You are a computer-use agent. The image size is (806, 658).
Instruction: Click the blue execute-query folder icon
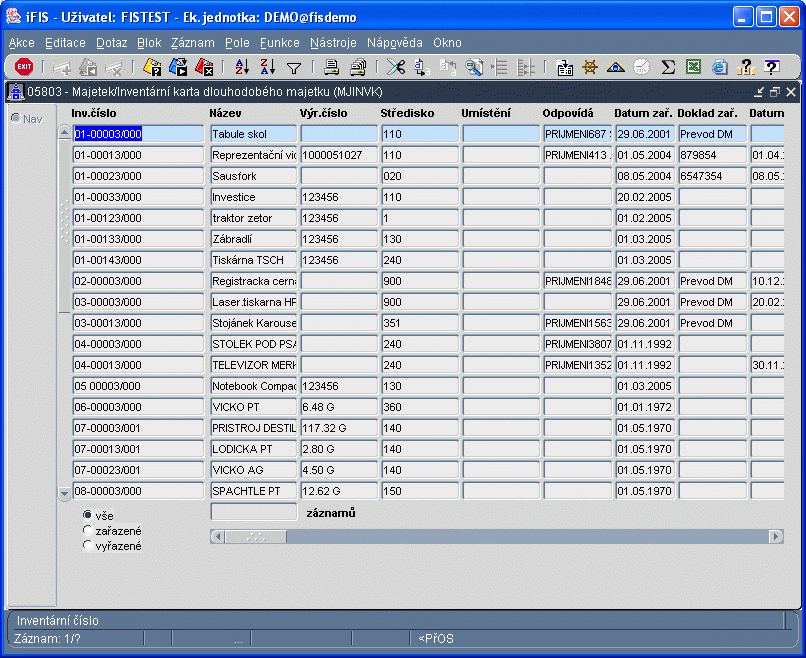(x=178, y=67)
